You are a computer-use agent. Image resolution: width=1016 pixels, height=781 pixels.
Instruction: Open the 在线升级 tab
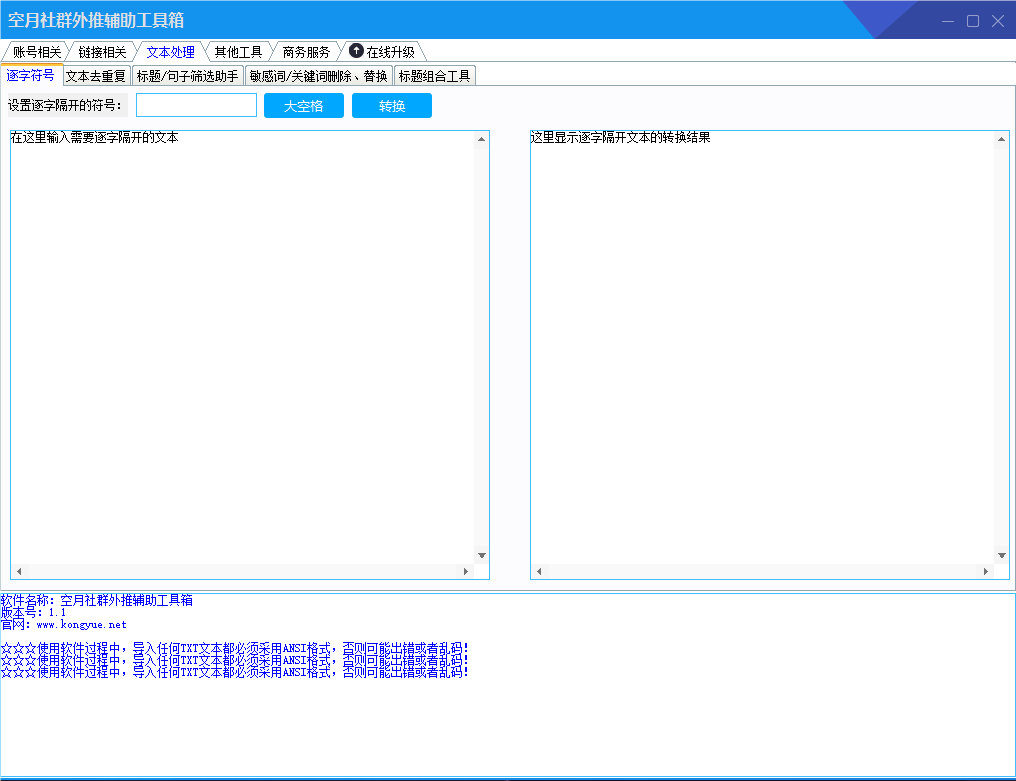tap(382, 52)
